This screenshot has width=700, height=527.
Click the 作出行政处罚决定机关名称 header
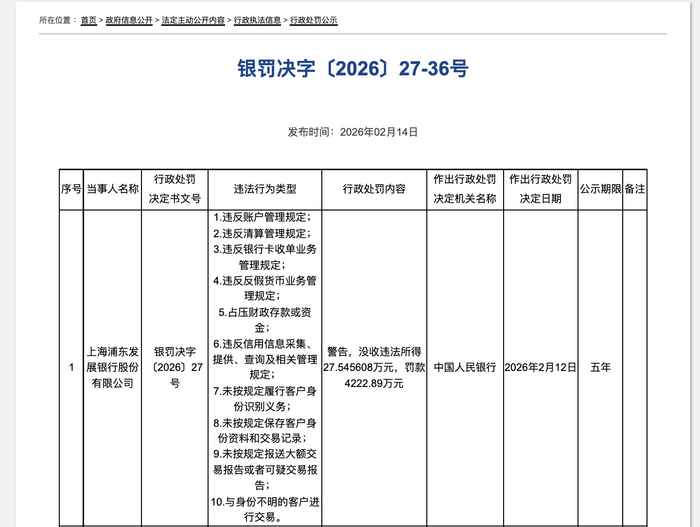click(465, 189)
